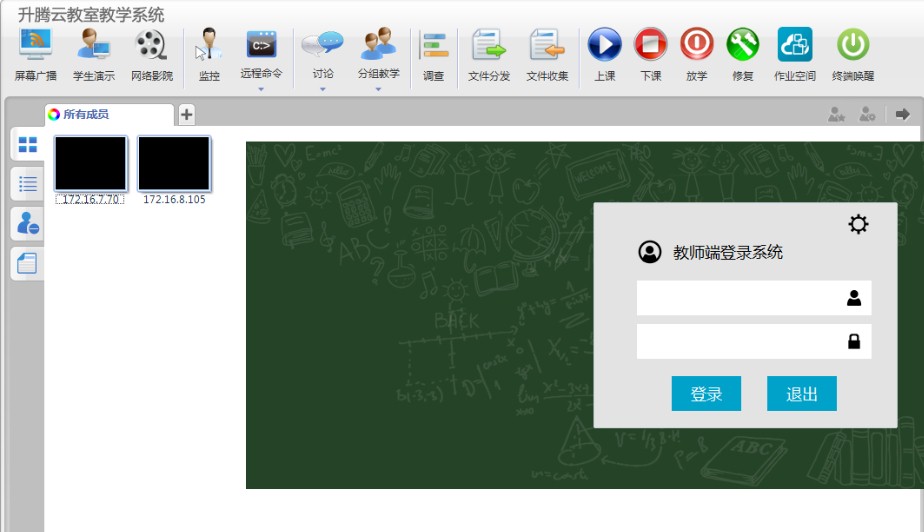
Task: Expand the 讨论 dropdown arrow
Action: (x=322, y=89)
